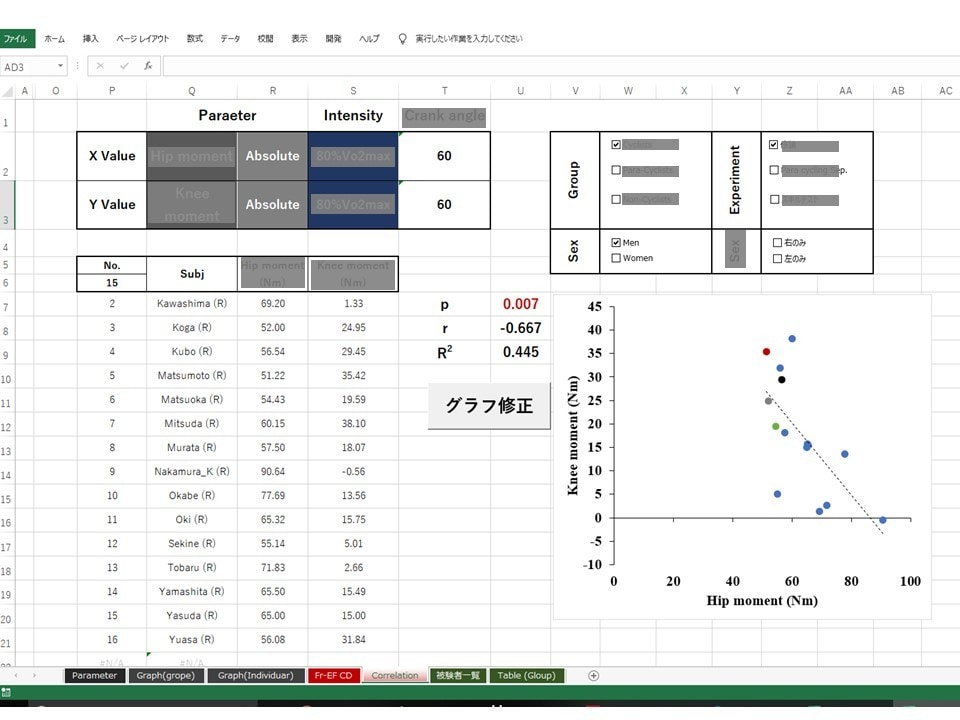Click the Insert Function fx icon

tap(148, 66)
